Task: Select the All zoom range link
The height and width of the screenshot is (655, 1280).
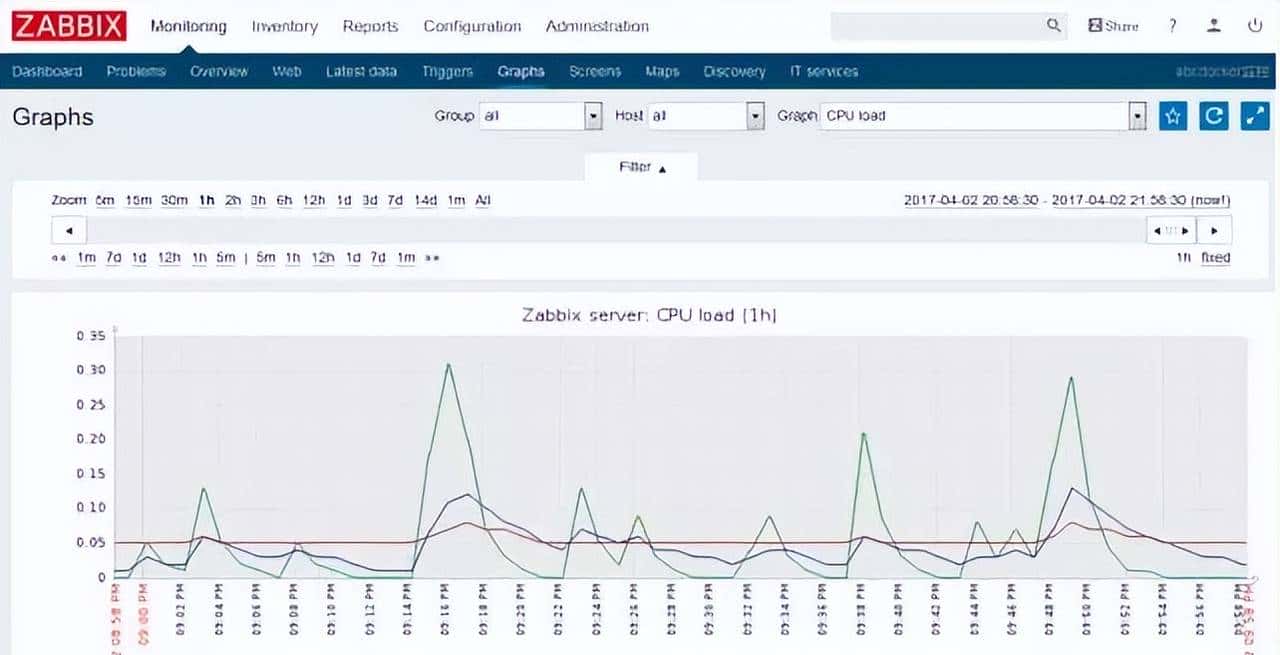Action: tap(483, 200)
